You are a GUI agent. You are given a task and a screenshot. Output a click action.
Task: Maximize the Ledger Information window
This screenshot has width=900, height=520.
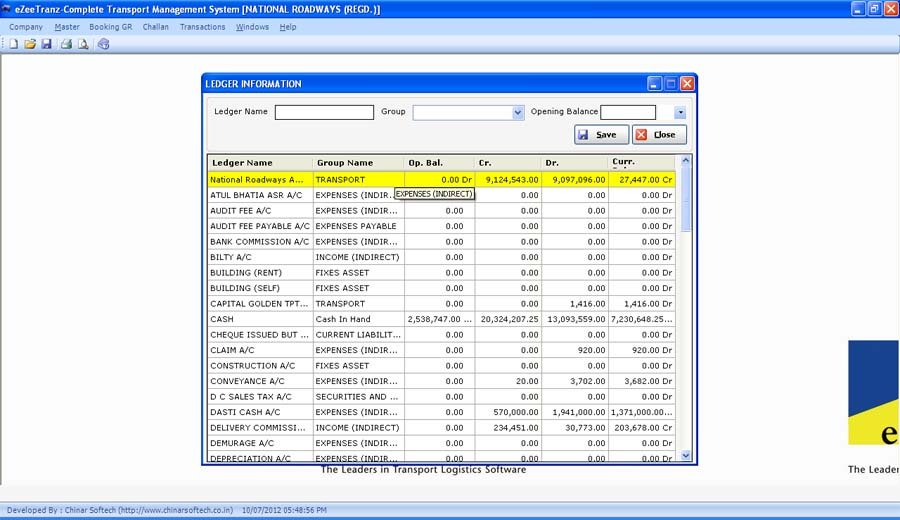click(671, 84)
